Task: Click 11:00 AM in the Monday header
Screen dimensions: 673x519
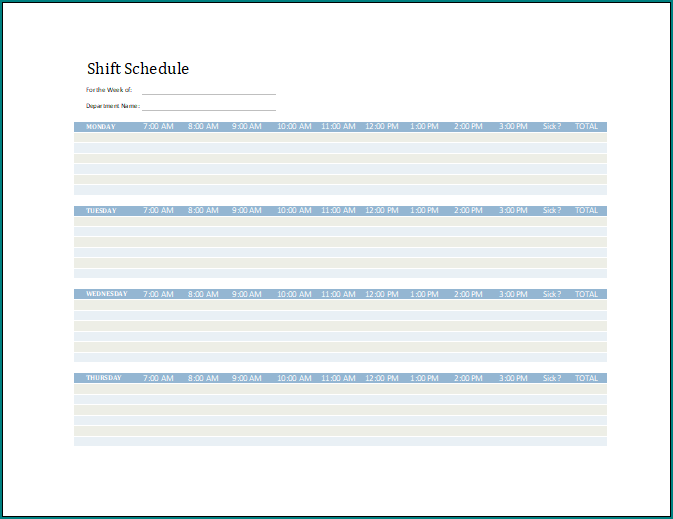Action: pos(338,126)
